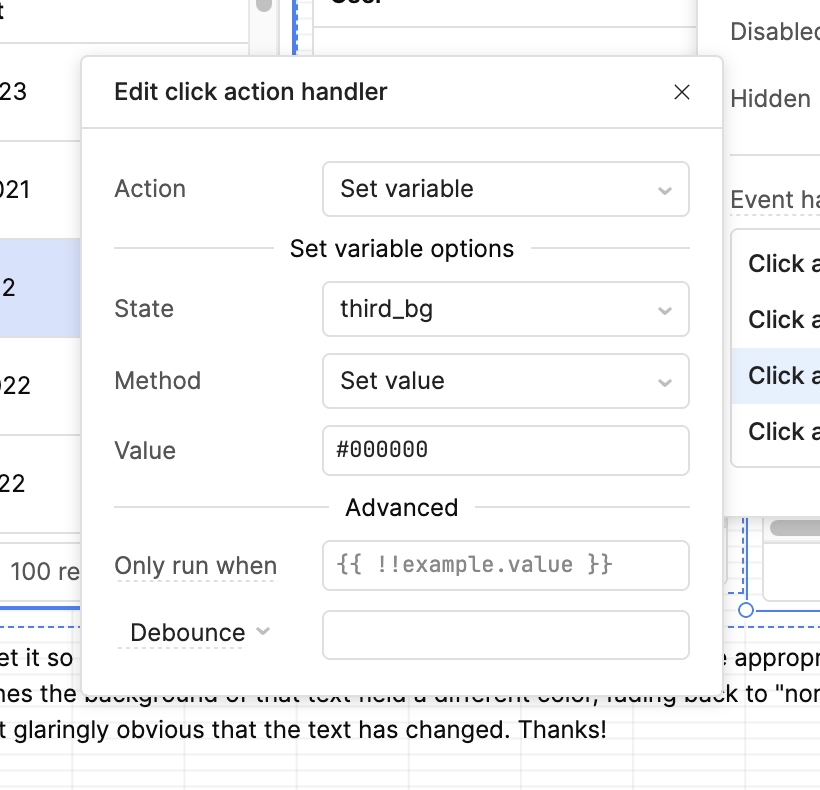The width and height of the screenshot is (820, 790).
Task: Click the table row ending in 021
Action: point(40,189)
